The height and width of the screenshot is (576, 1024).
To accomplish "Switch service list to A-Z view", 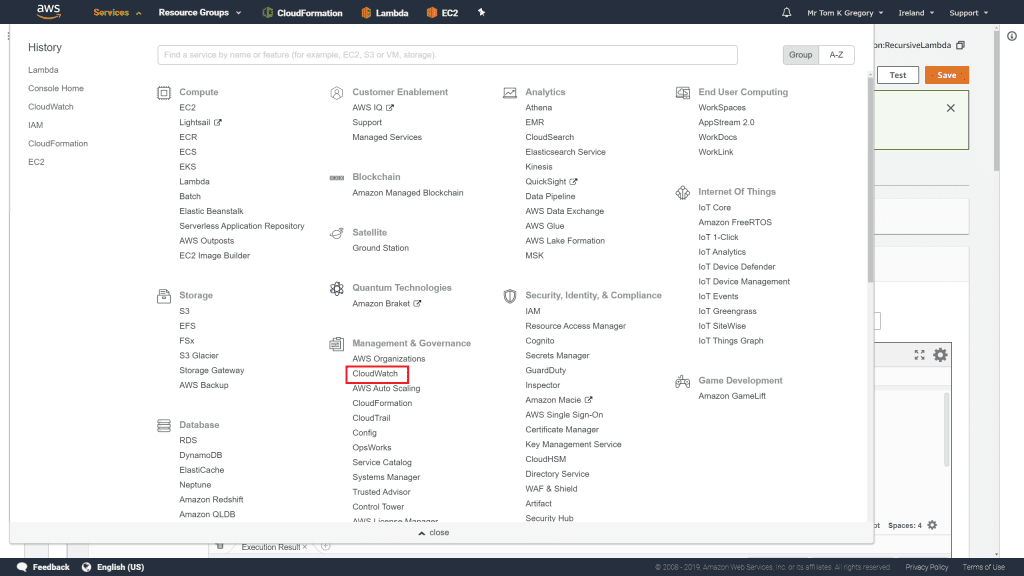I will point(836,55).
